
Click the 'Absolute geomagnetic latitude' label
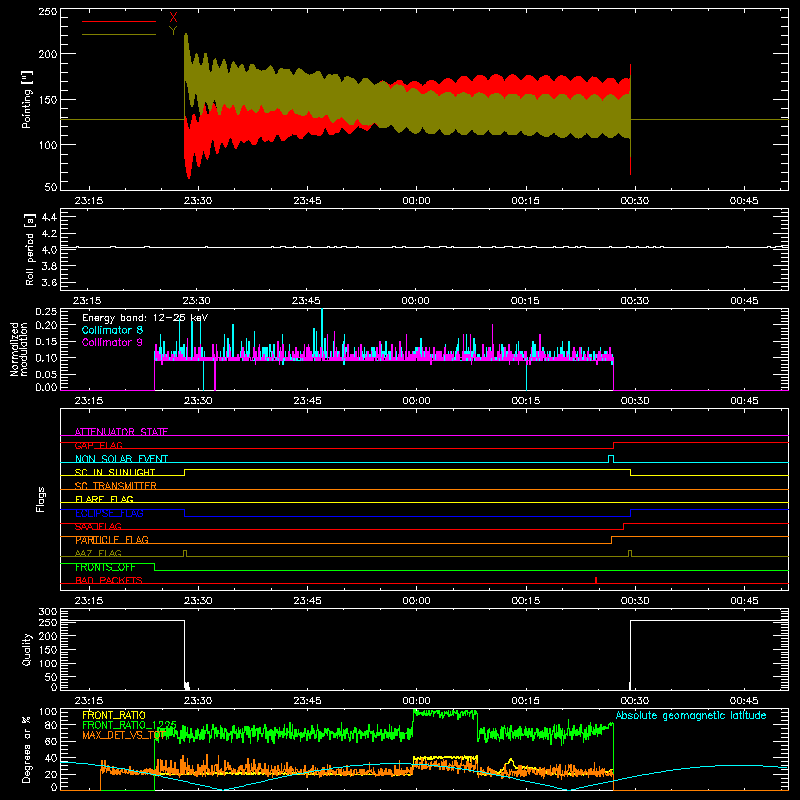click(691, 715)
